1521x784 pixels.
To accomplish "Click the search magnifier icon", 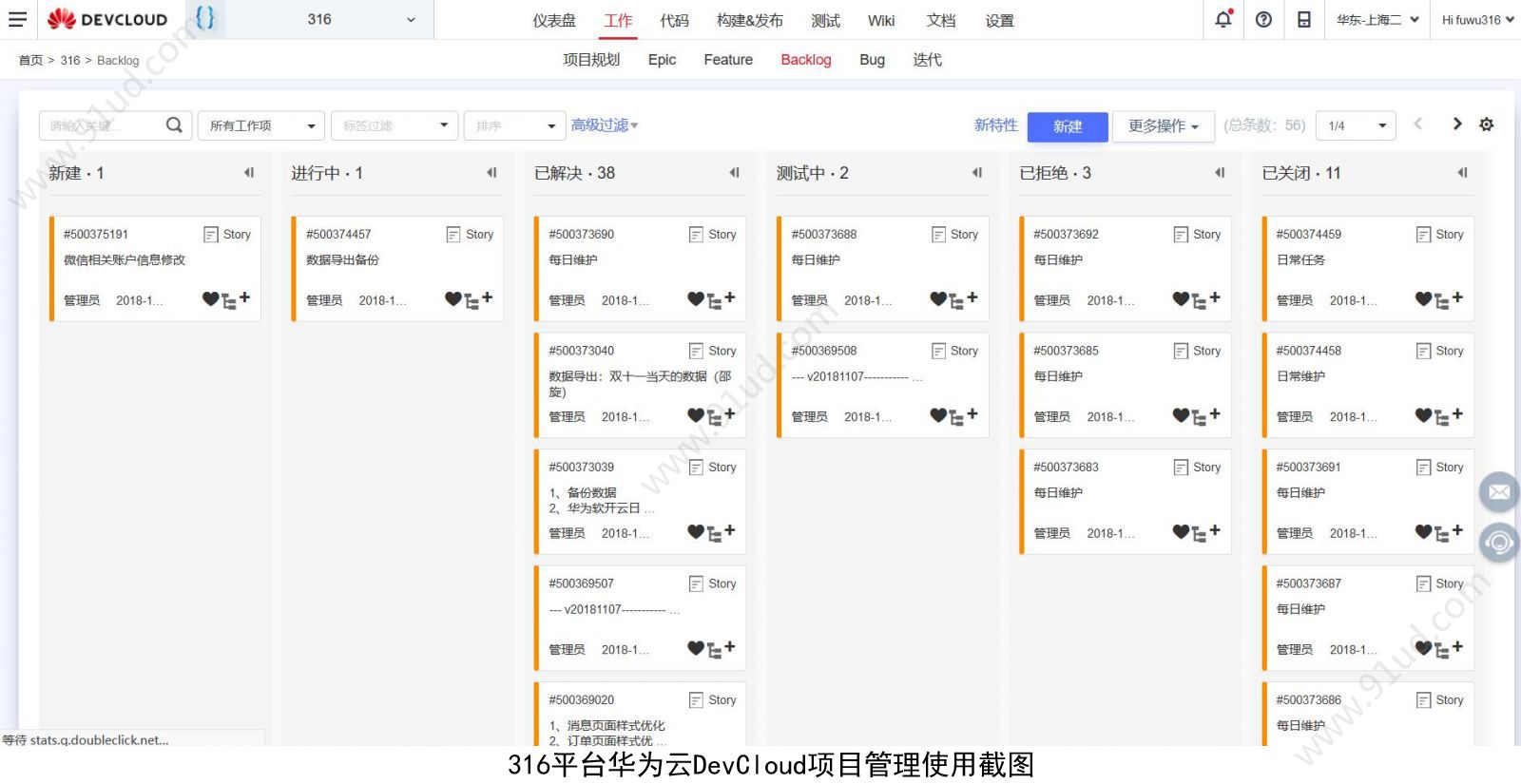I will click(174, 124).
